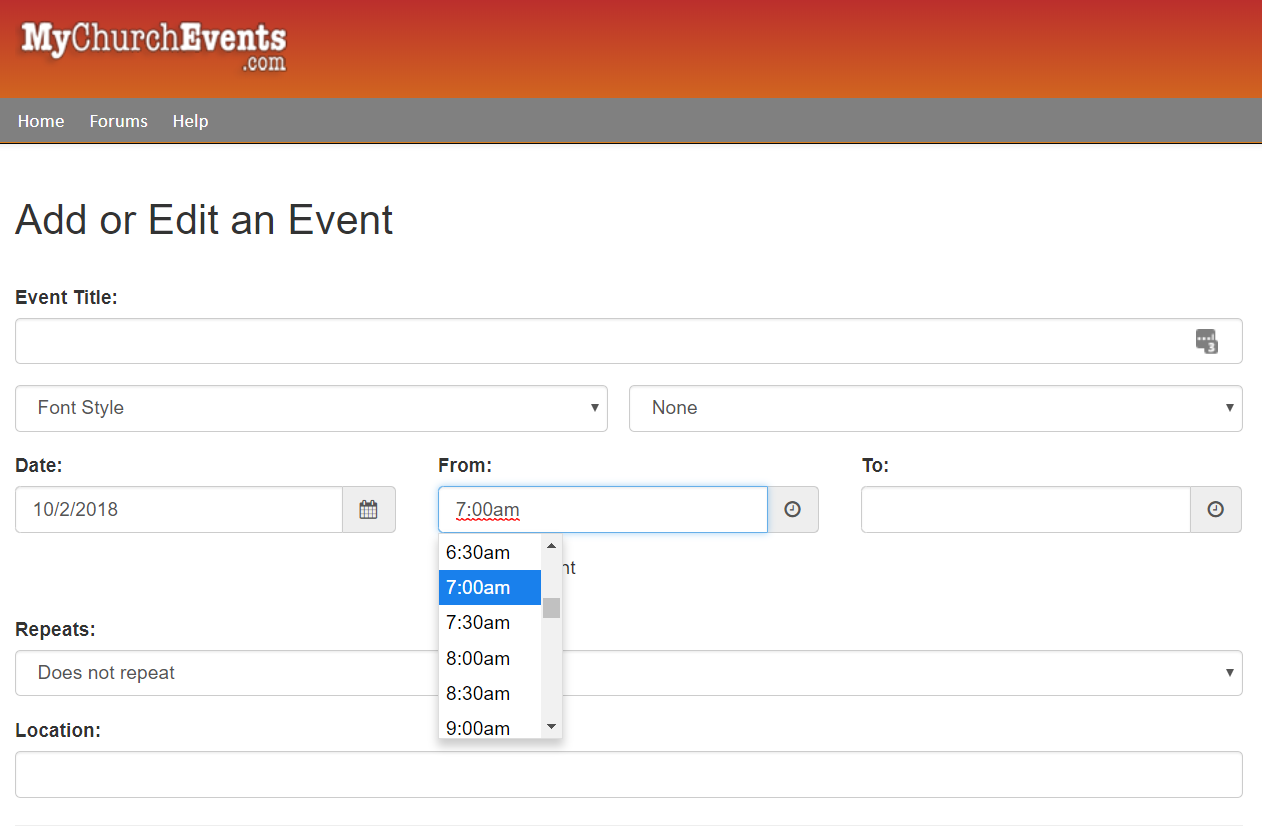Select 7:00am from the time list
1262x837 pixels.
(x=478, y=587)
